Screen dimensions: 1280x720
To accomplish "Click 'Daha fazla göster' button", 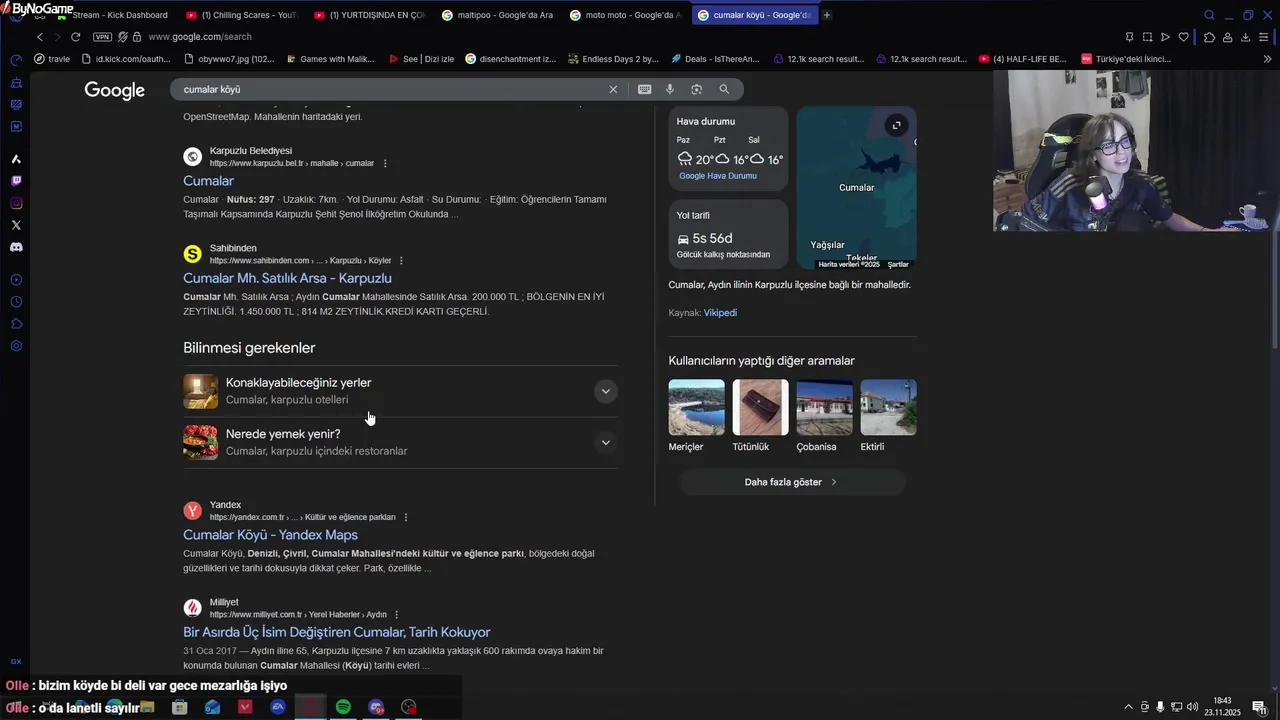I will click(792, 482).
